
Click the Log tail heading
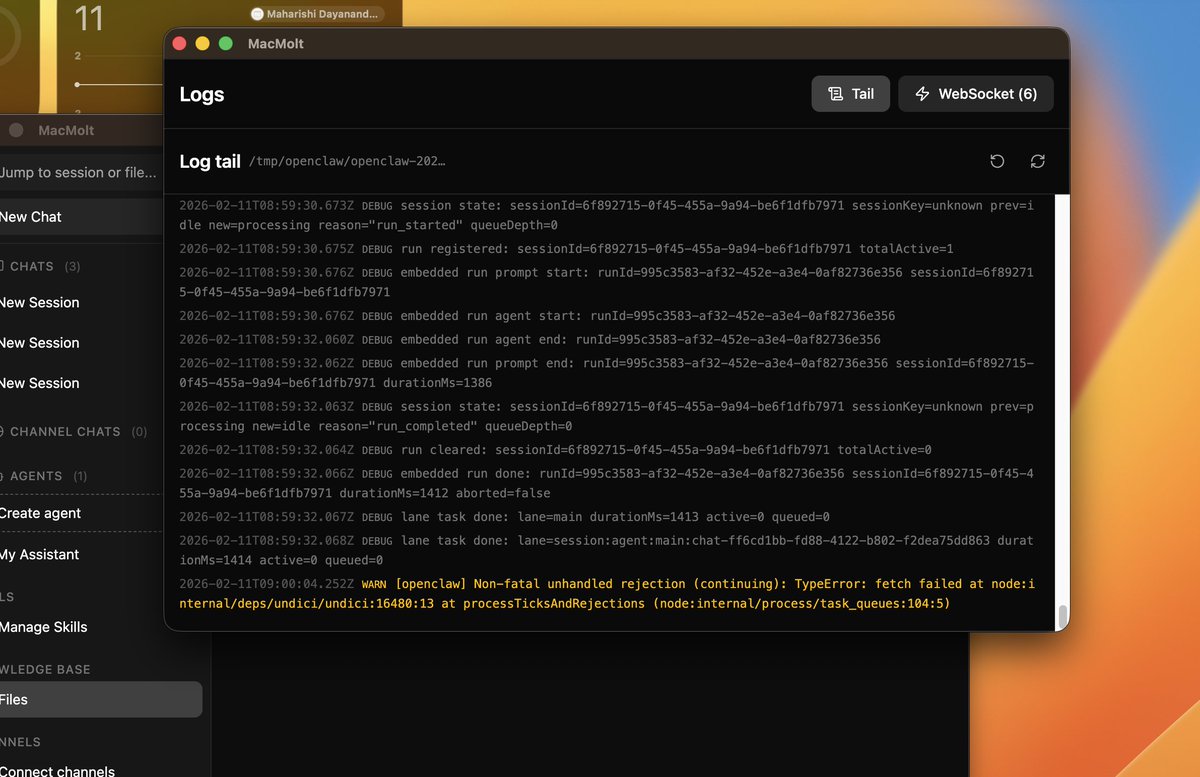pyautogui.click(x=210, y=161)
